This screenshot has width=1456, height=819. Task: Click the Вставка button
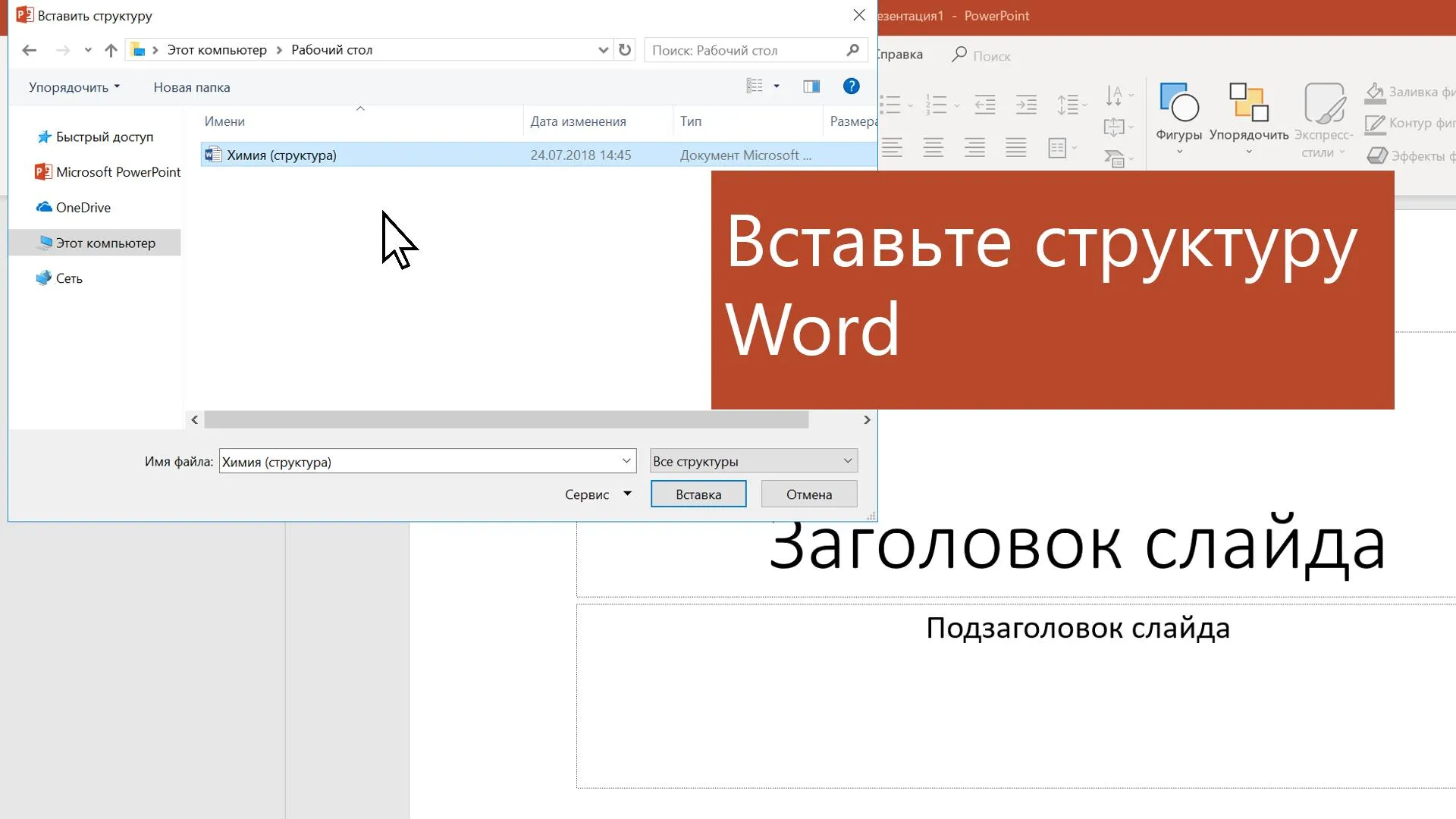[x=698, y=494]
